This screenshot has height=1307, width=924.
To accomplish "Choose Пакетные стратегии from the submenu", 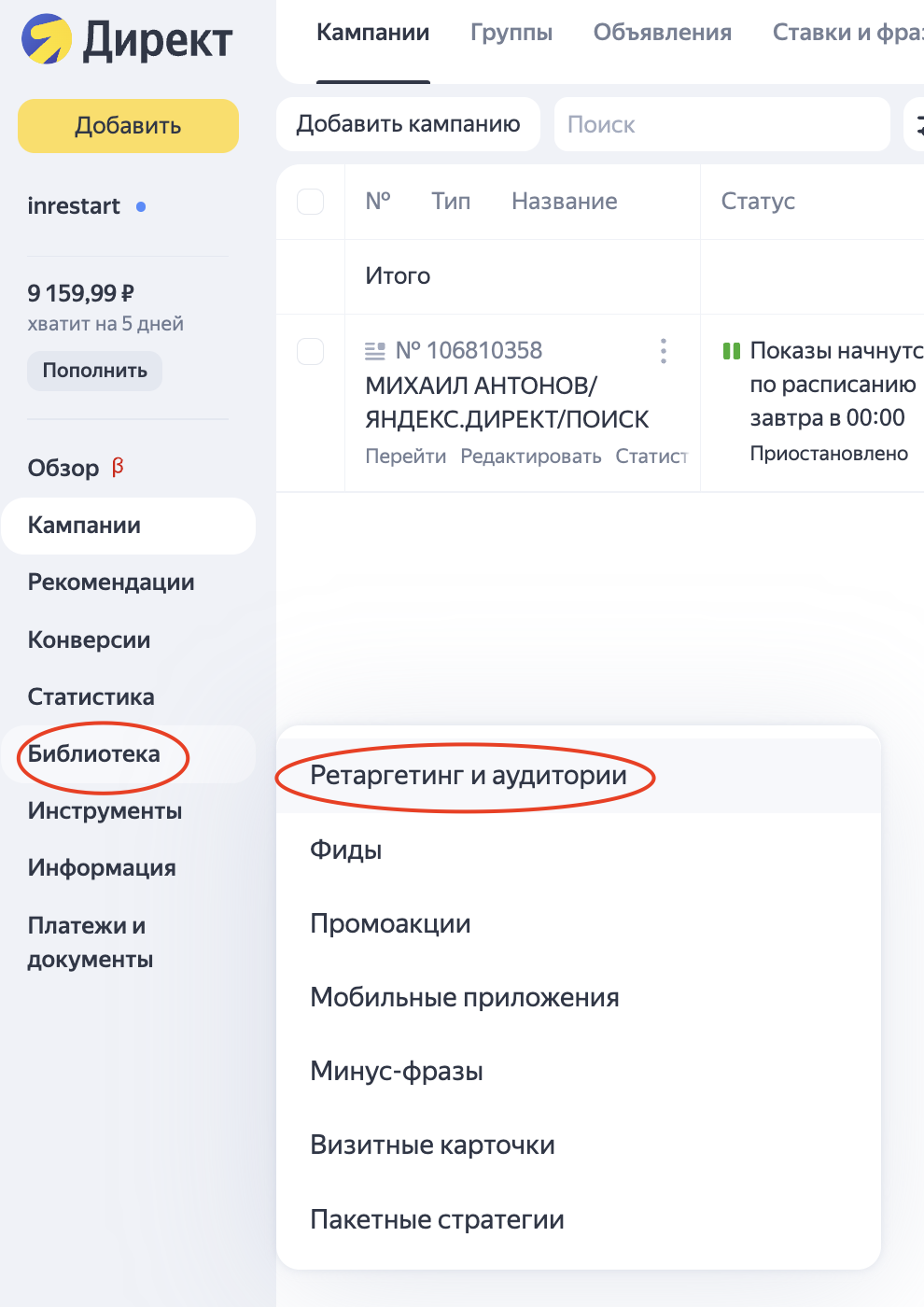I will pos(579,1219).
